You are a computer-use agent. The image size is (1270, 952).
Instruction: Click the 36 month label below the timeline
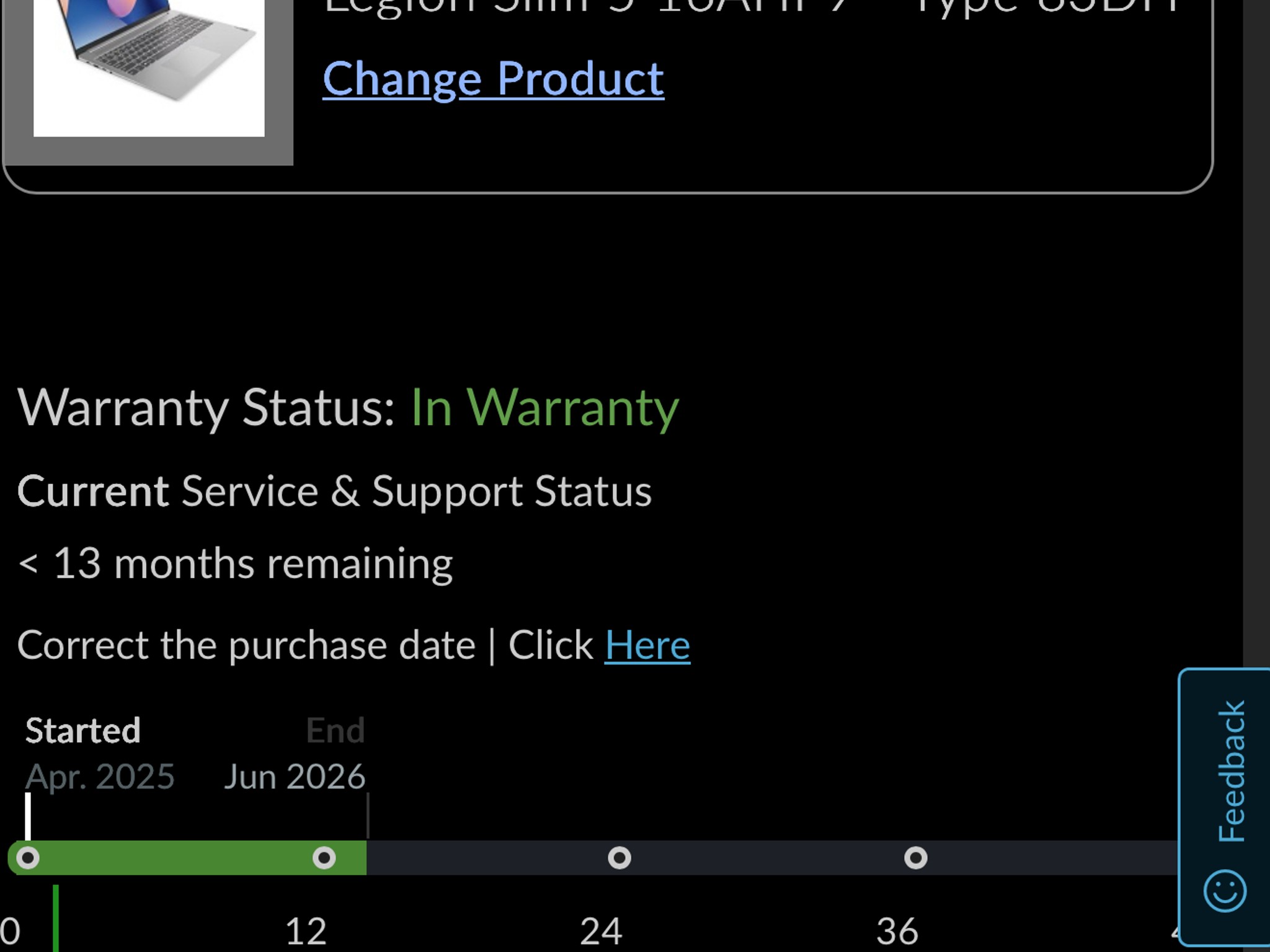pyautogui.click(x=897, y=930)
